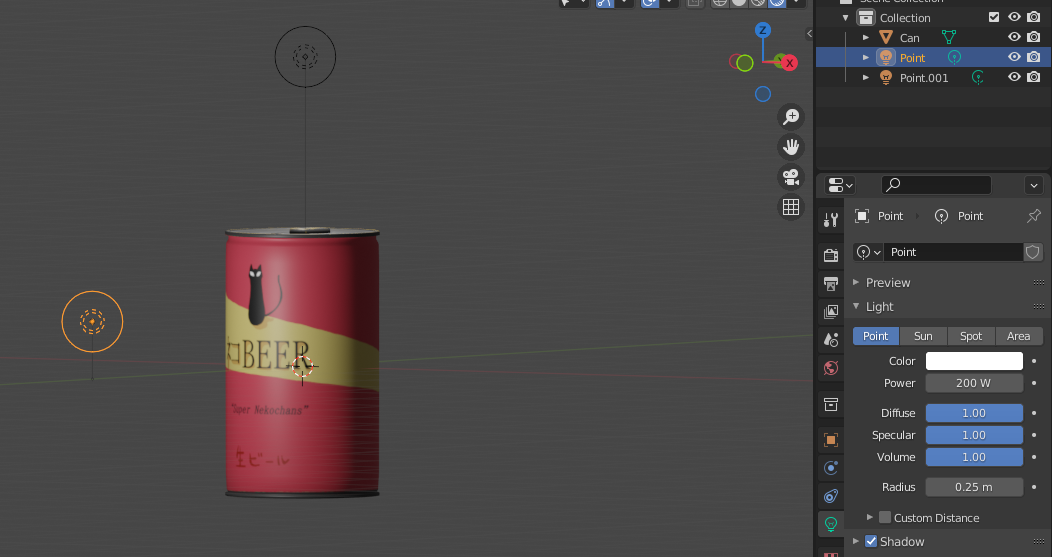The image size is (1052, 557).
Task: Set light type to Spot
Action: pyautogui.click(x=971, y=336)
